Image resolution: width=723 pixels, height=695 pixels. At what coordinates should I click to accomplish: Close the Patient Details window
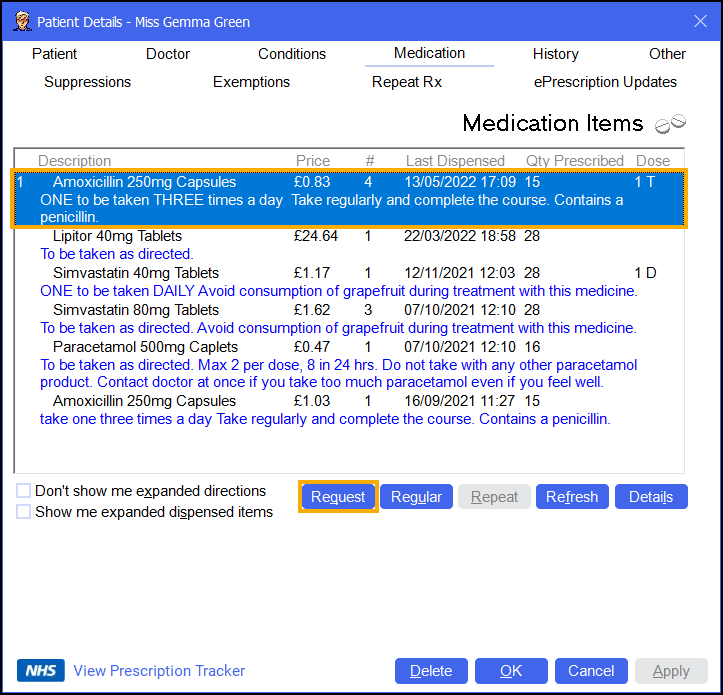point(699,21)
